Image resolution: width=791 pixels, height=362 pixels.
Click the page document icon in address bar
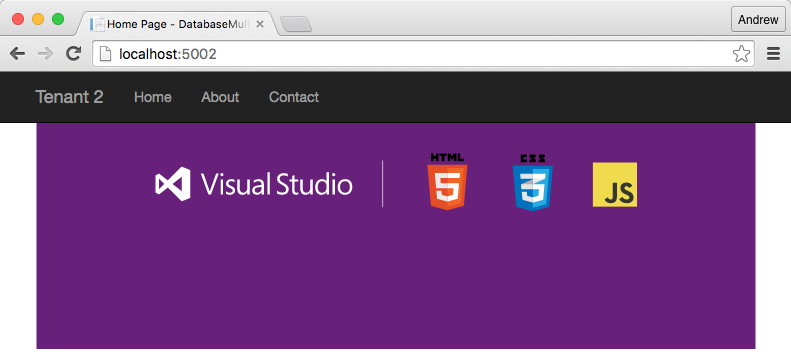105,54
